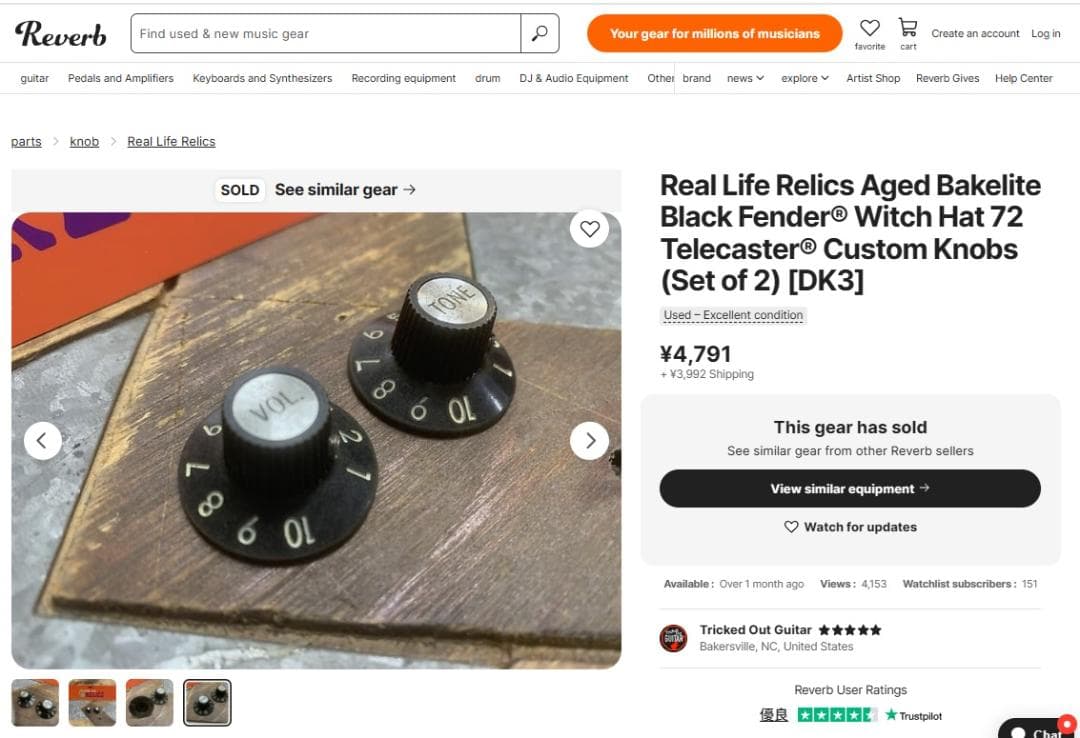Click View similar equipment button
1080x738 pixels.
pos(850,489)
